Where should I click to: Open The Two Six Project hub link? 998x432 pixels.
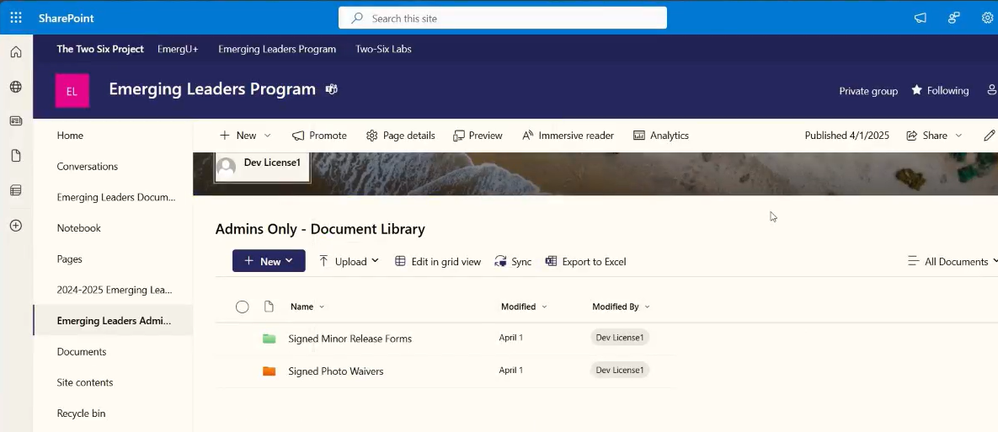coord(100,49)
